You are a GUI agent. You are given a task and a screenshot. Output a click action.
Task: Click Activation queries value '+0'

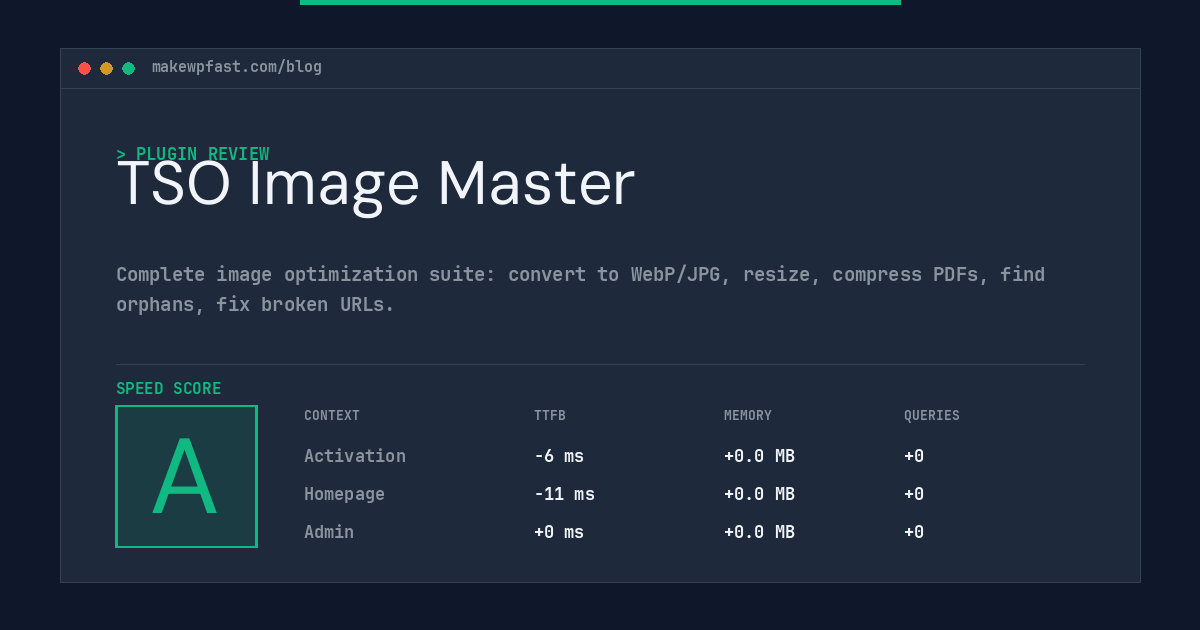point(914,456)
